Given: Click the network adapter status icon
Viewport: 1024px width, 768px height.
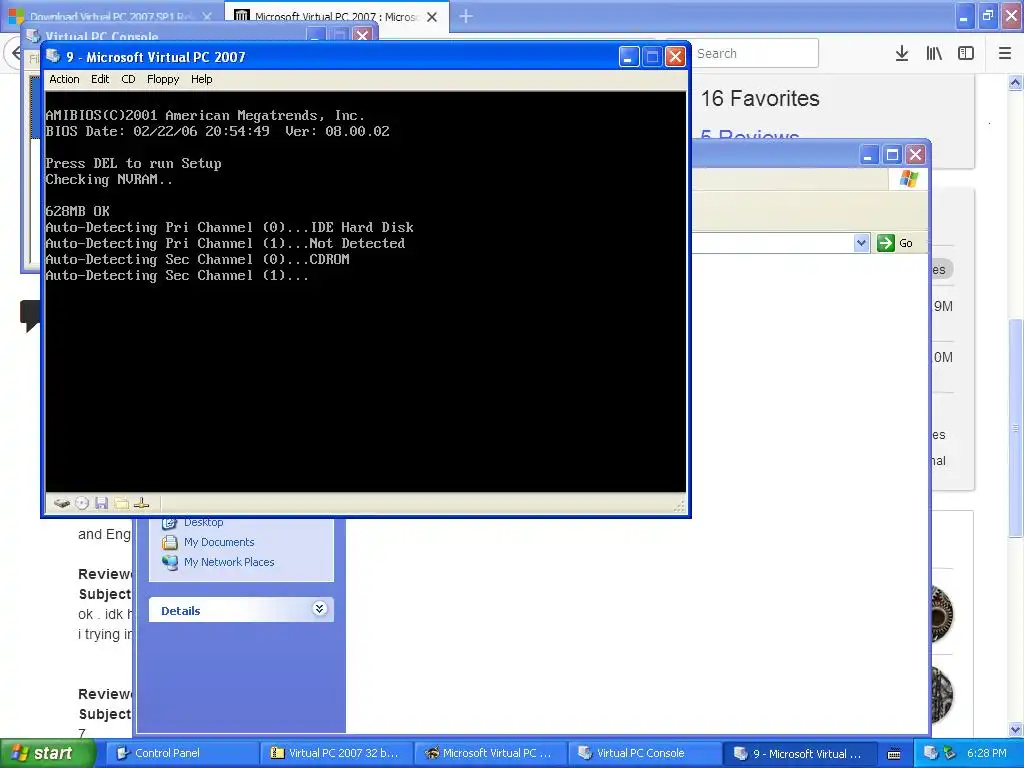Looking at the screenshot, I should (141, 503).
